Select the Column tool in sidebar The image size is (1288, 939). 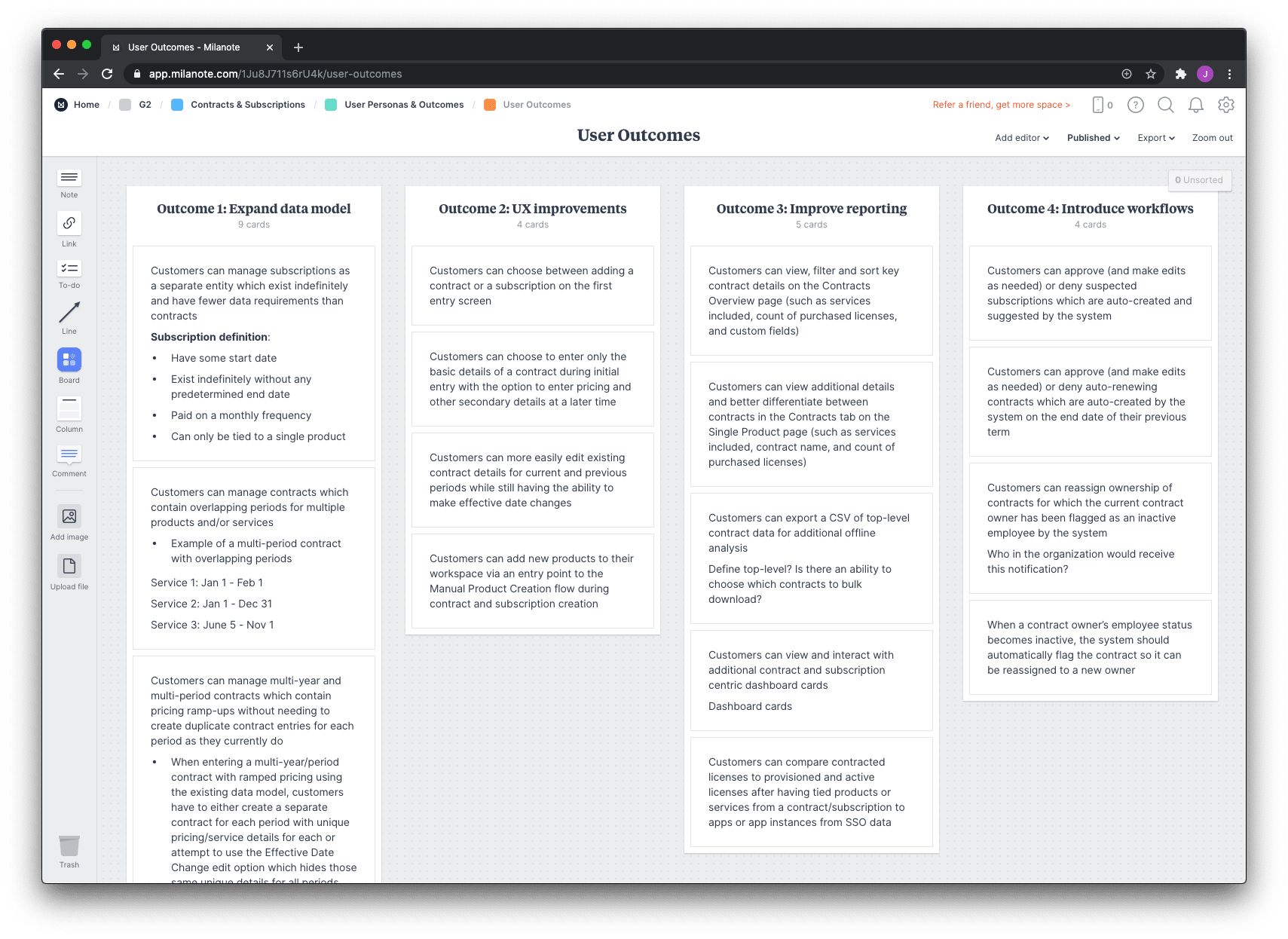69,414
